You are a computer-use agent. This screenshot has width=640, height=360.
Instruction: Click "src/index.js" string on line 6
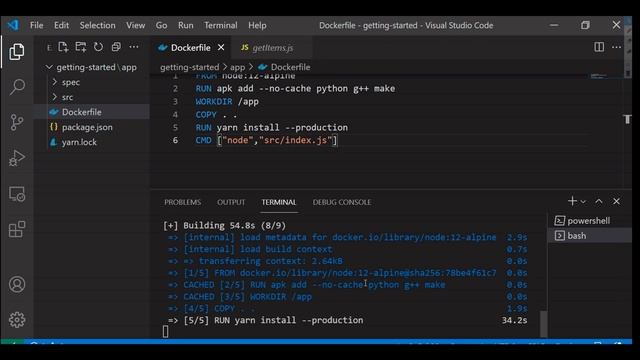pos(296,140)
